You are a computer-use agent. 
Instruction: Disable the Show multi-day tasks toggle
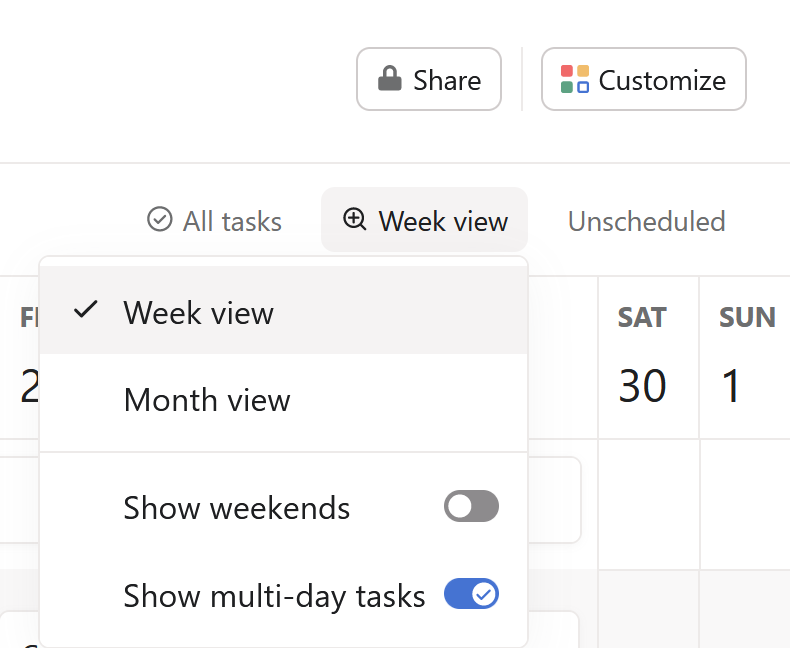click(471, 595)
